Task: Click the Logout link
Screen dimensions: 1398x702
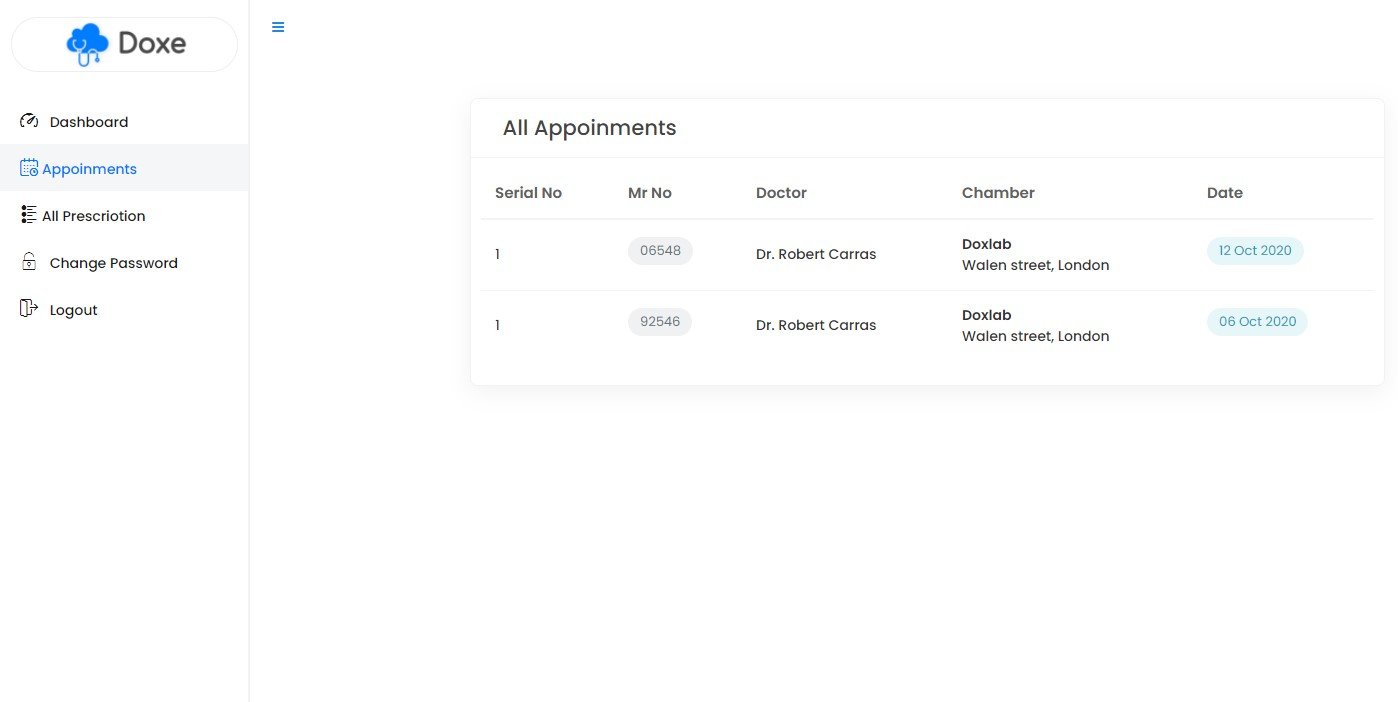Action: coord(73,310)
